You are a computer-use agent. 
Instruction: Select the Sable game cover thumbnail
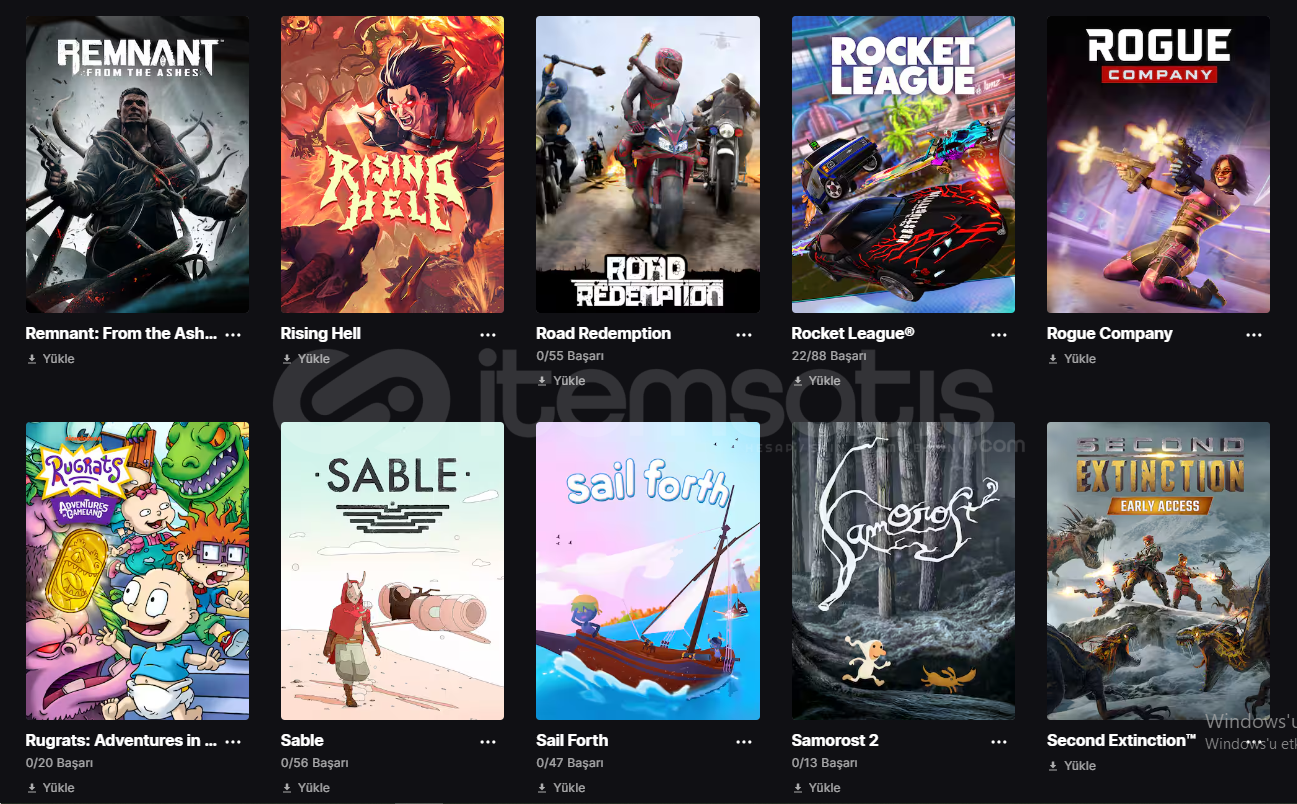[x=392, y=571]
